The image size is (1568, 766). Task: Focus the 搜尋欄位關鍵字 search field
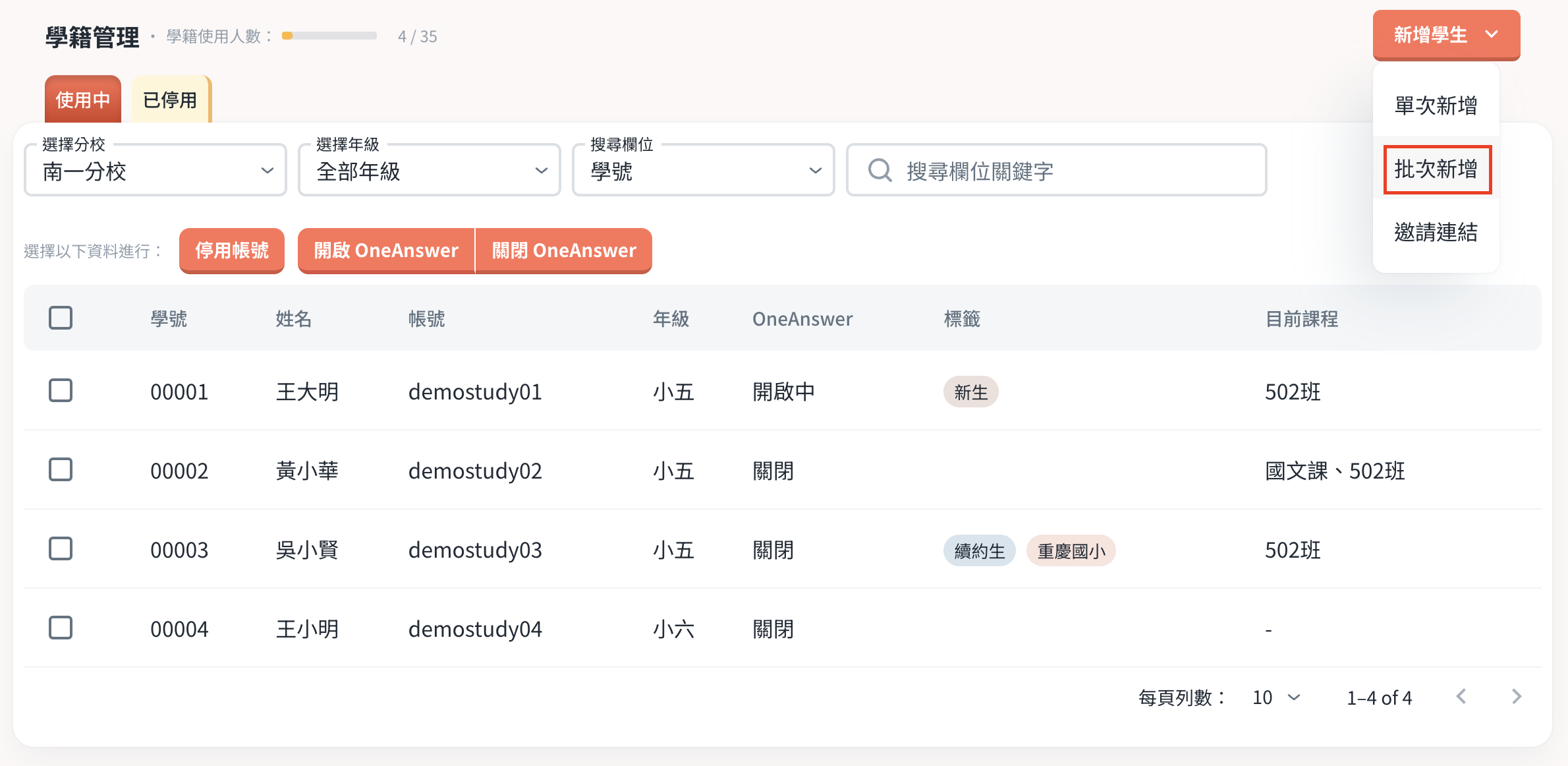1057,170
